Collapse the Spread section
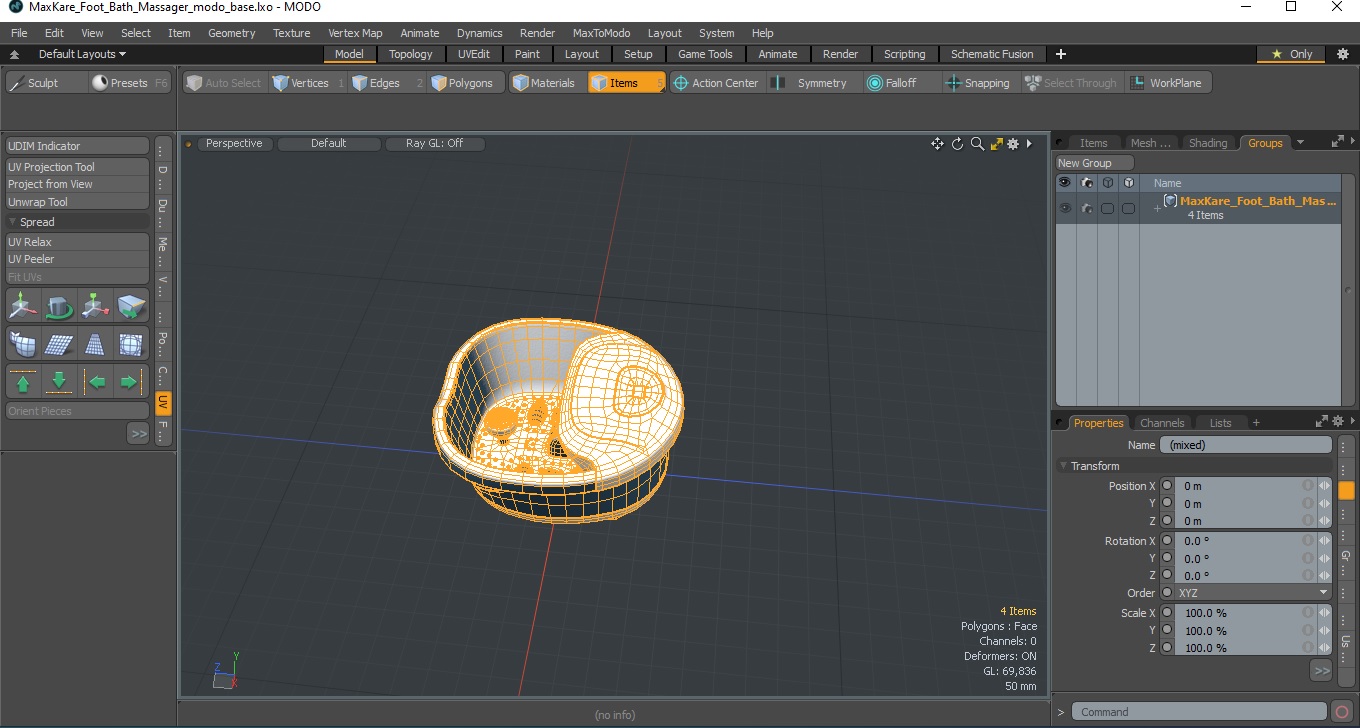 pos(13,222)
